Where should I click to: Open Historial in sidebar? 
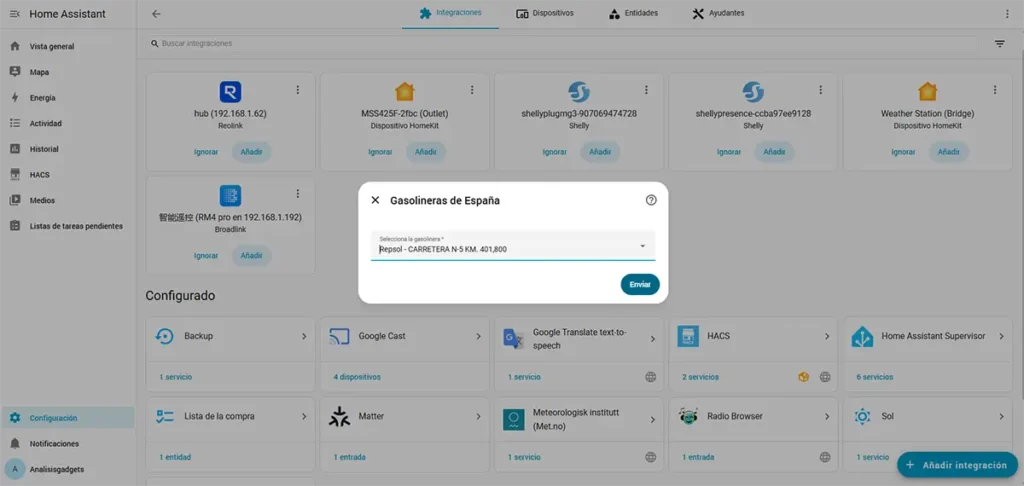pos(68,149)
